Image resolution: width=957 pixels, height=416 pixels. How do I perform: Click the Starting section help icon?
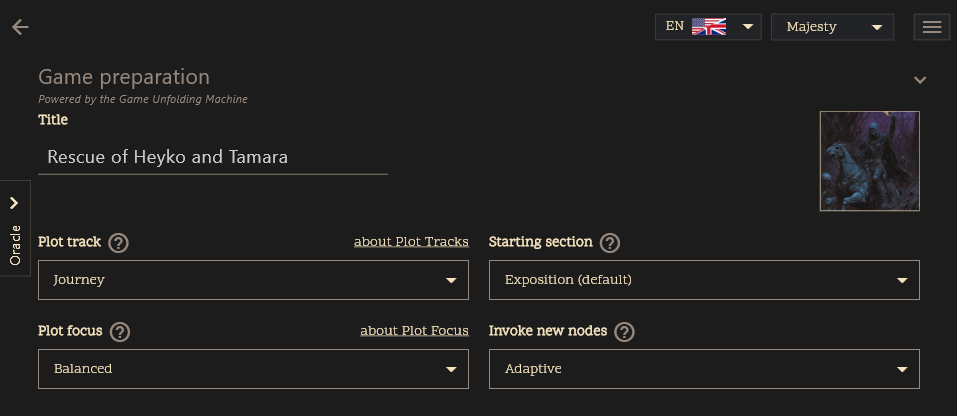[x=610, y=243]
